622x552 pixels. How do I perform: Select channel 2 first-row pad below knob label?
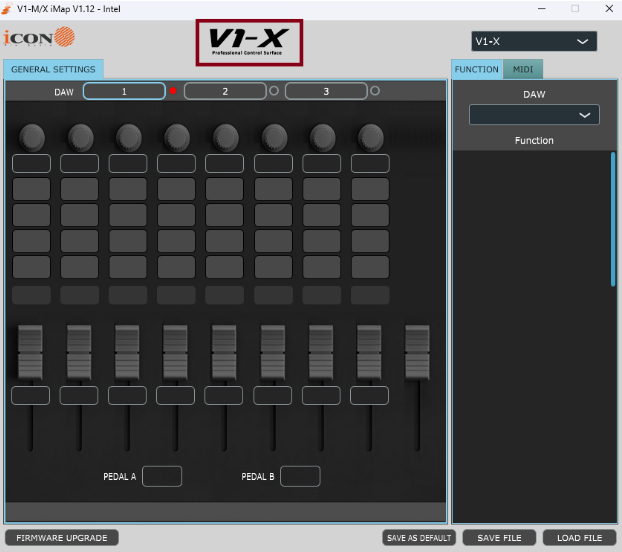(x=79, y=189)
